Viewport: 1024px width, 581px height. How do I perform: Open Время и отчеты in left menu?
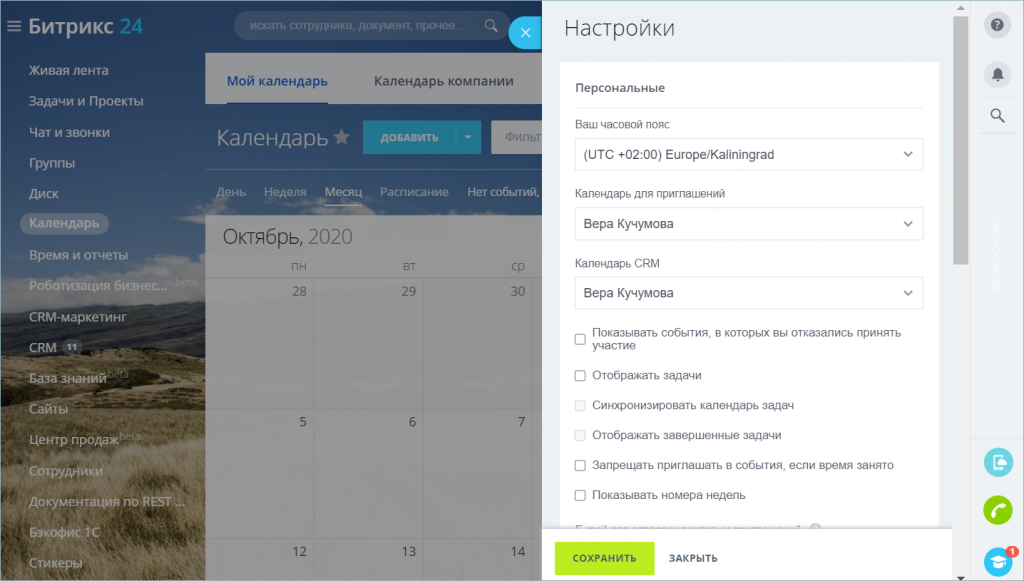click(78, 255)
